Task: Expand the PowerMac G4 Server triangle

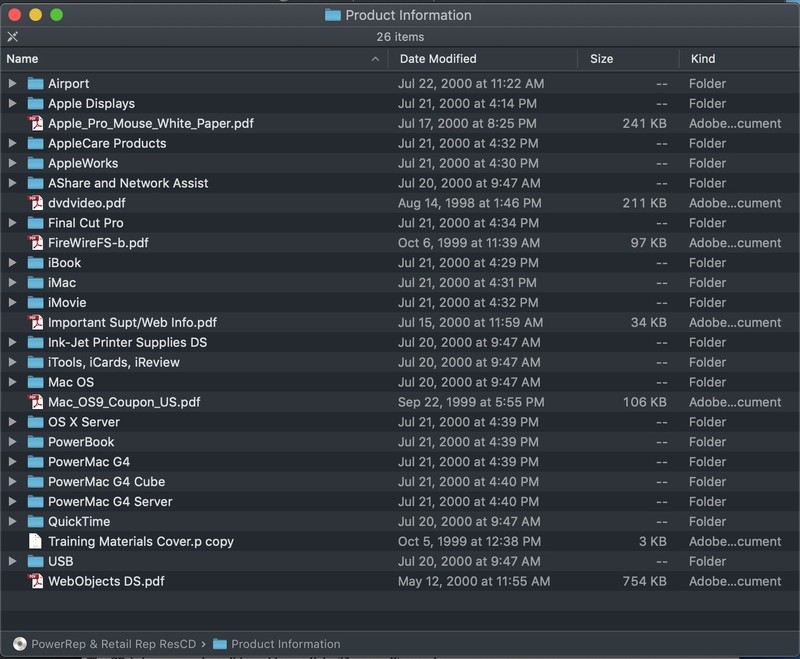Action: coord(12,500)
